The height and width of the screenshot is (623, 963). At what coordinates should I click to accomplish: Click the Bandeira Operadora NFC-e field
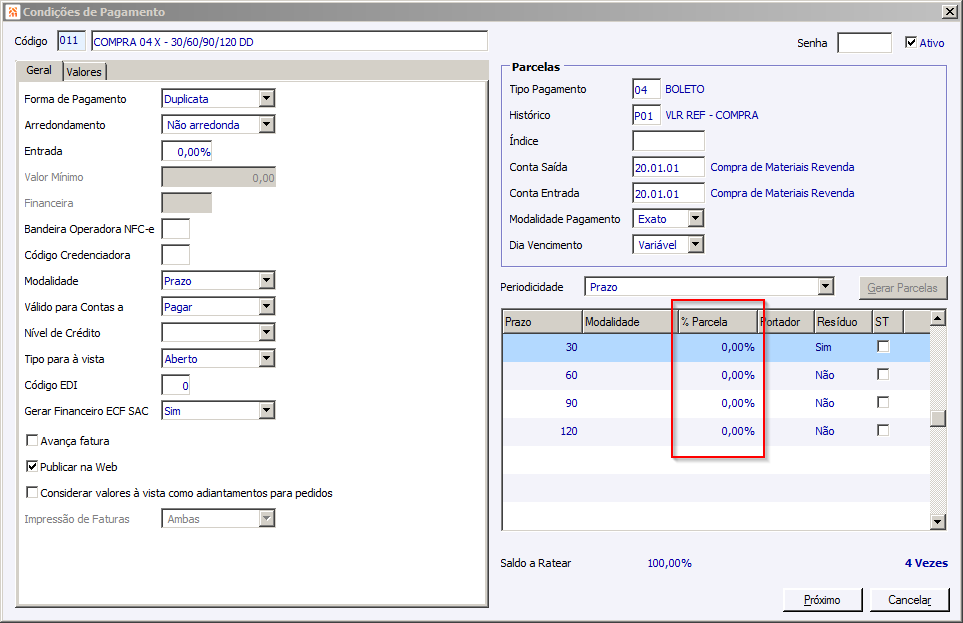point(176,229)
